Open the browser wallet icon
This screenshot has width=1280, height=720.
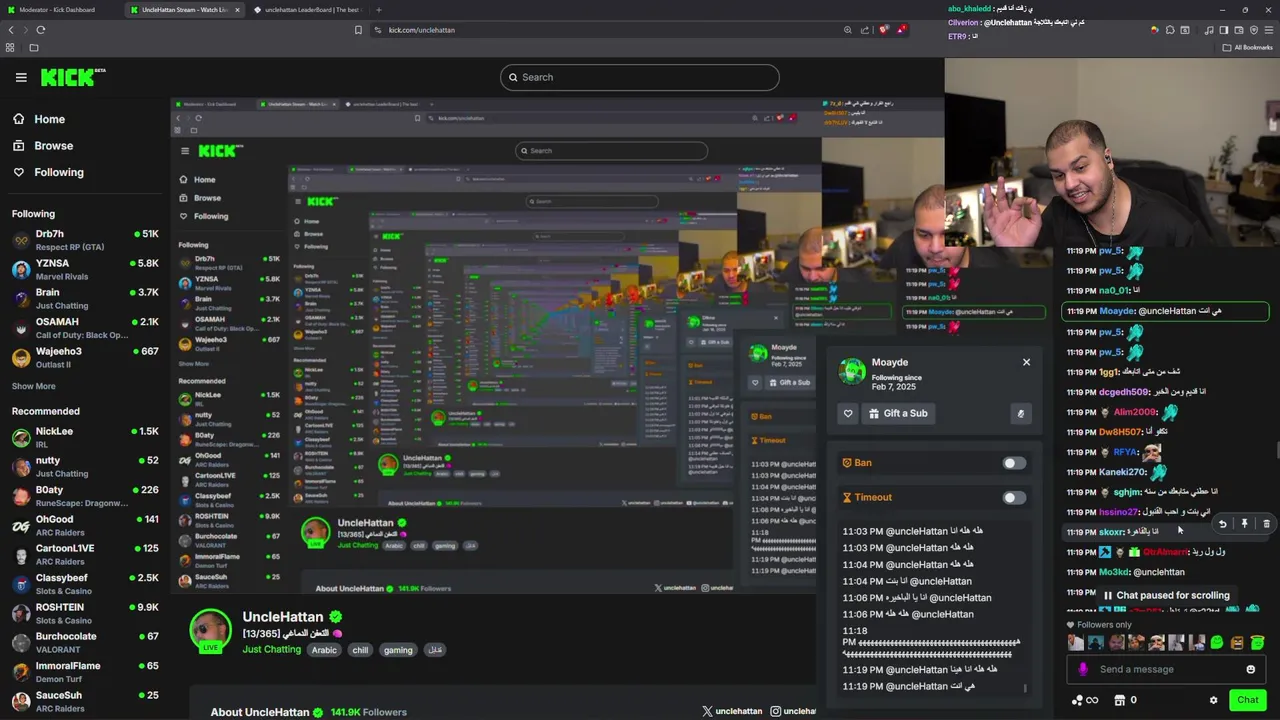1238,30
